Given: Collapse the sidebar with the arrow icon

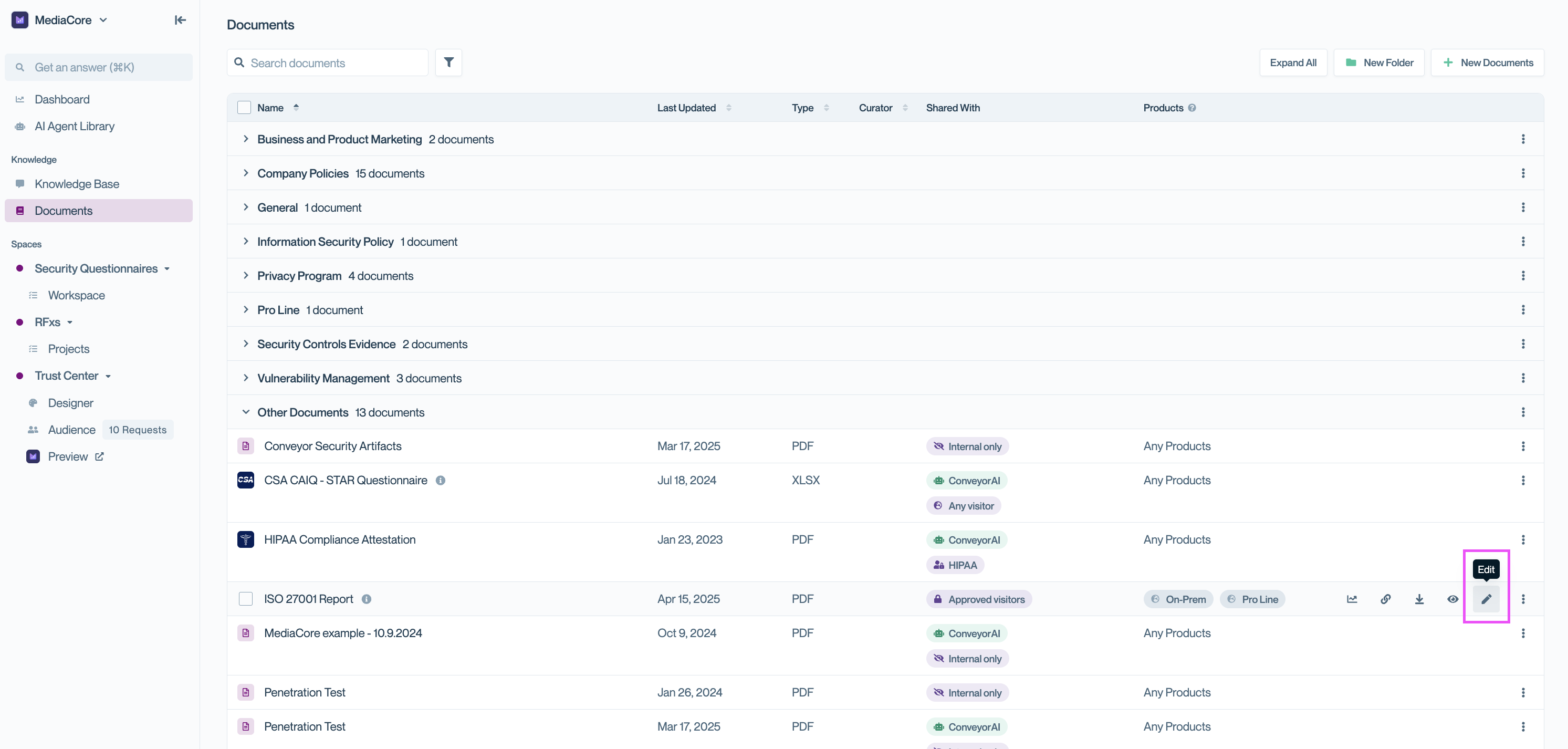Looking at the screenshot, I should [180, 20].
